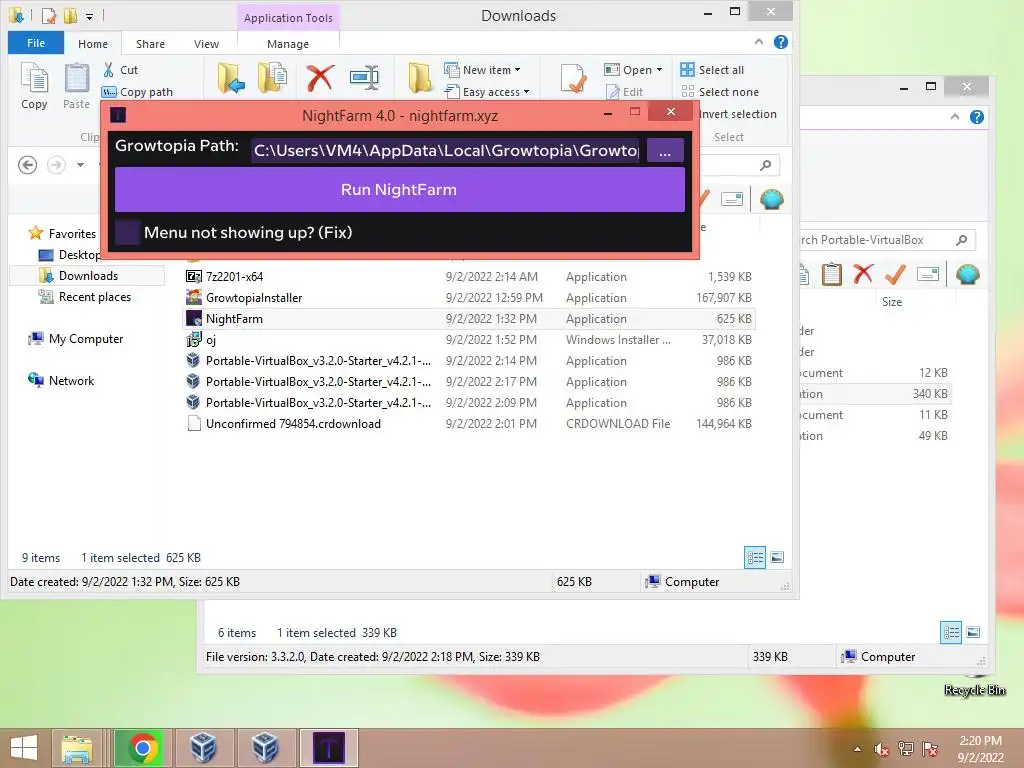
Task: Select Desktop in the navigation pane
Action: click(x=69, y=255)
